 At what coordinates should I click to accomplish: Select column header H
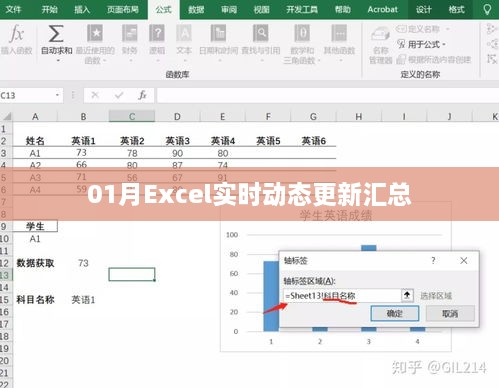pyautogui.click(x=359, y=116)
